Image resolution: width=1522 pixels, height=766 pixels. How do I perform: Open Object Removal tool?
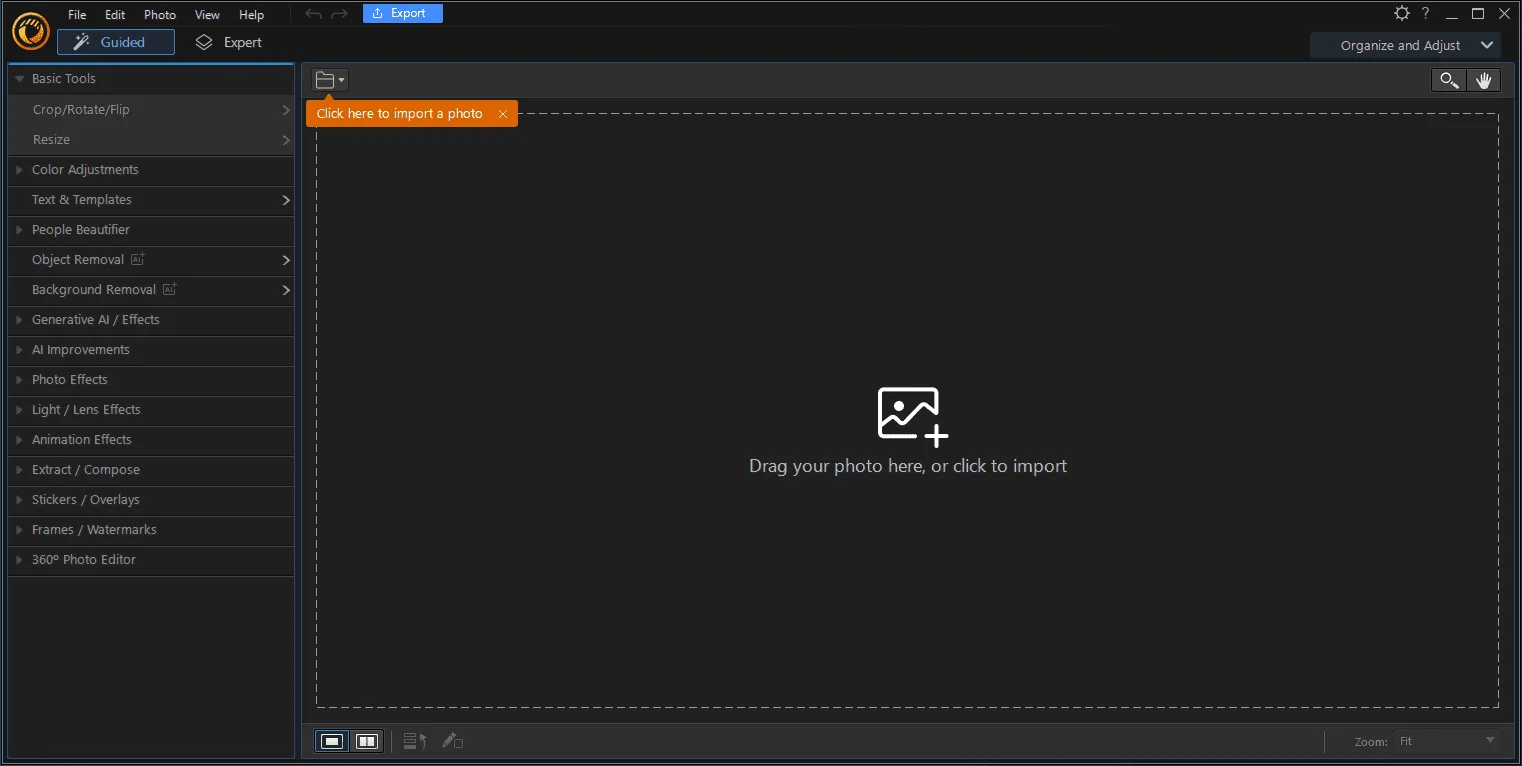(x=151, y=260)
